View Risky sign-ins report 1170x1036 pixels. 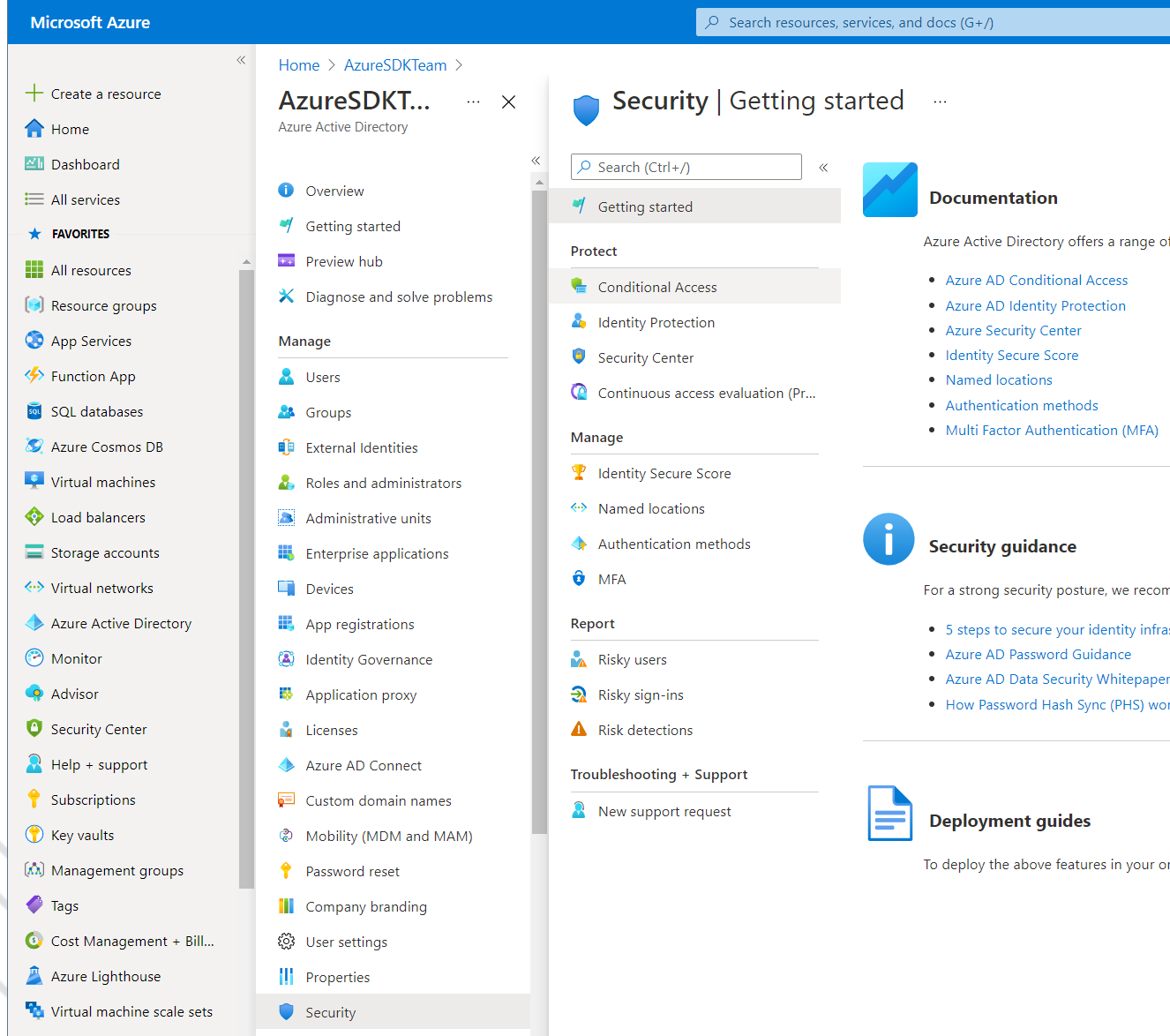[640, 694]
